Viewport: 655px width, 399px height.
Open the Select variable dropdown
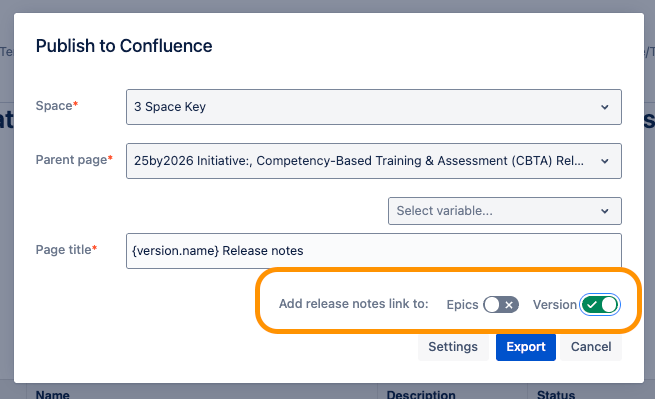[x=505, y=211]
